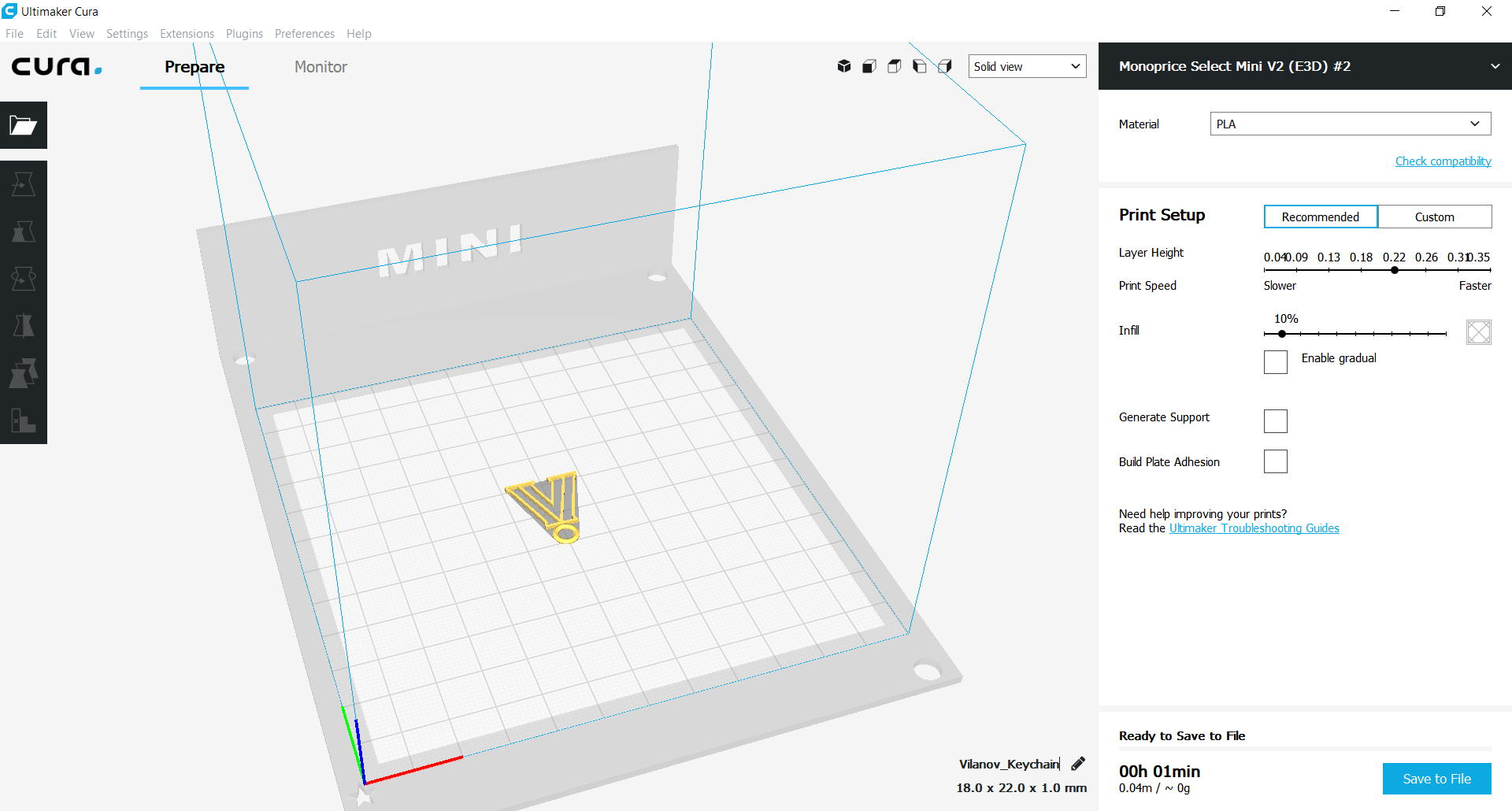The image size is (1512, 811).
Task: Click the 18.0 x 22.0 x 1.0 mm dimensions text
Action: (1021, 787)
